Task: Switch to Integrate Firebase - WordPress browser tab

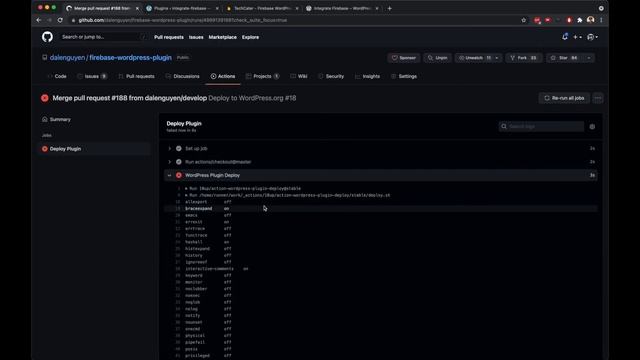Action: [342, 8]
